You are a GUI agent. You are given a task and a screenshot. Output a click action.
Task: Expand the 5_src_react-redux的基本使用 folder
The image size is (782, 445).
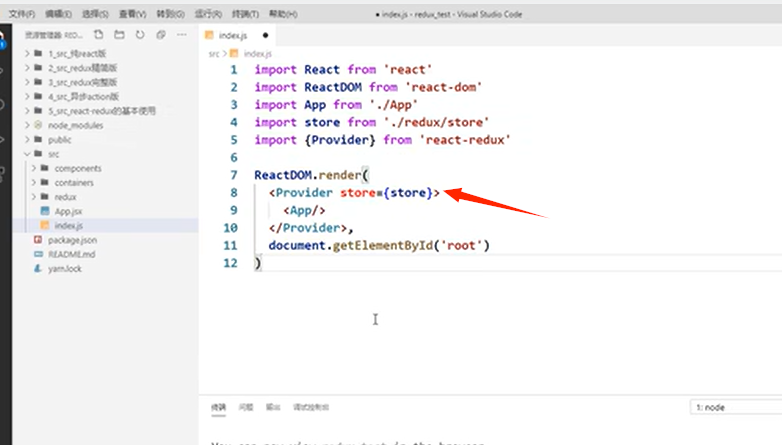click(x=27, y=111)
